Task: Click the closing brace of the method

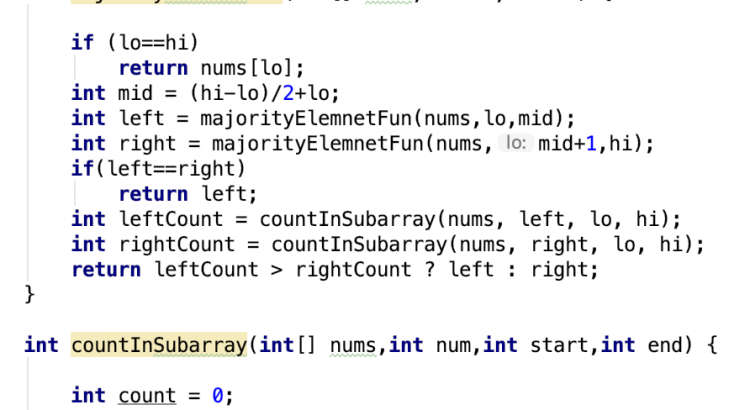Action: 30,294
